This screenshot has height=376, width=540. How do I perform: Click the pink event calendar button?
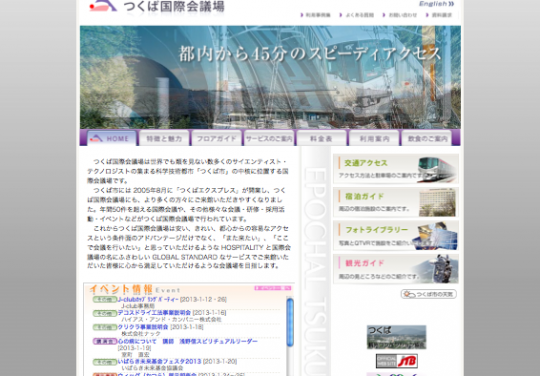(273, 288)
